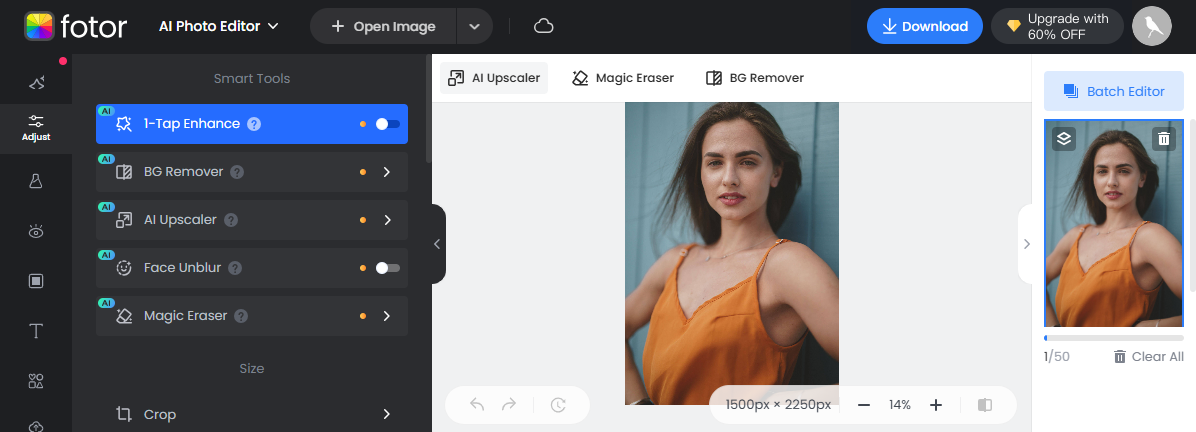Expand the Magic Eraser panel arrow
1196x432 pixels.
(387, 316)
